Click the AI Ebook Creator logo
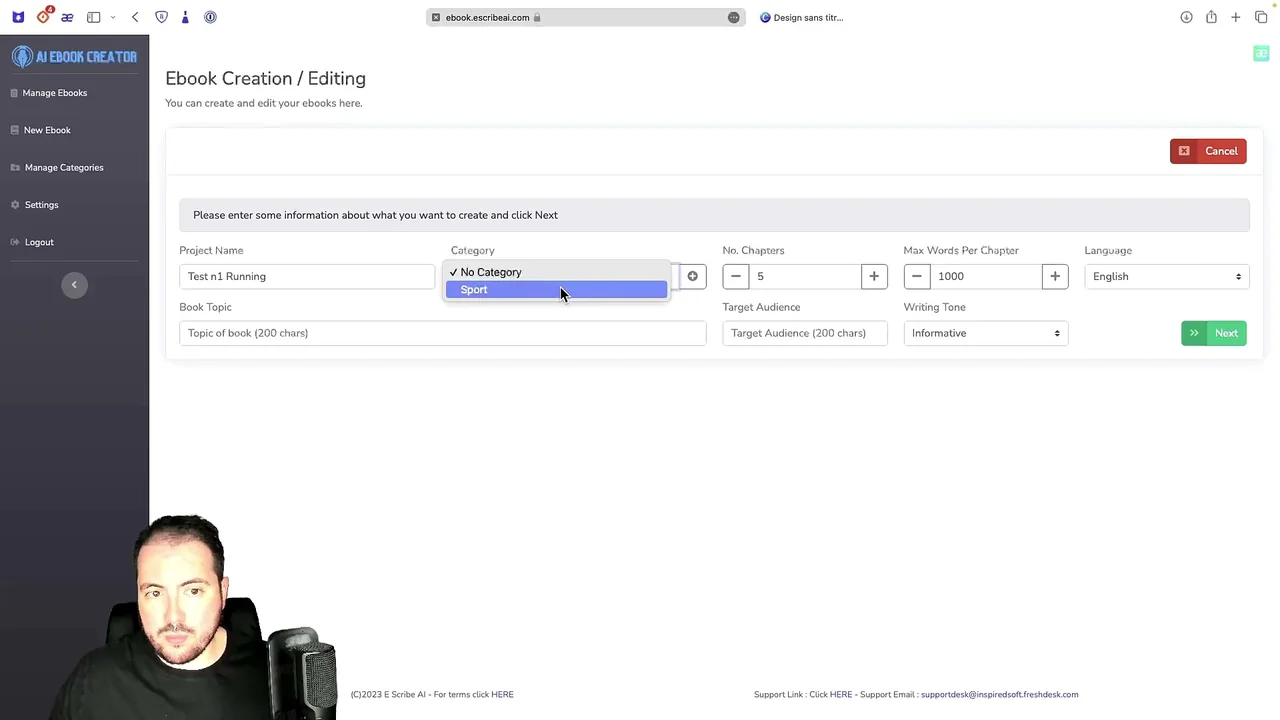 [x=74, y=57]
